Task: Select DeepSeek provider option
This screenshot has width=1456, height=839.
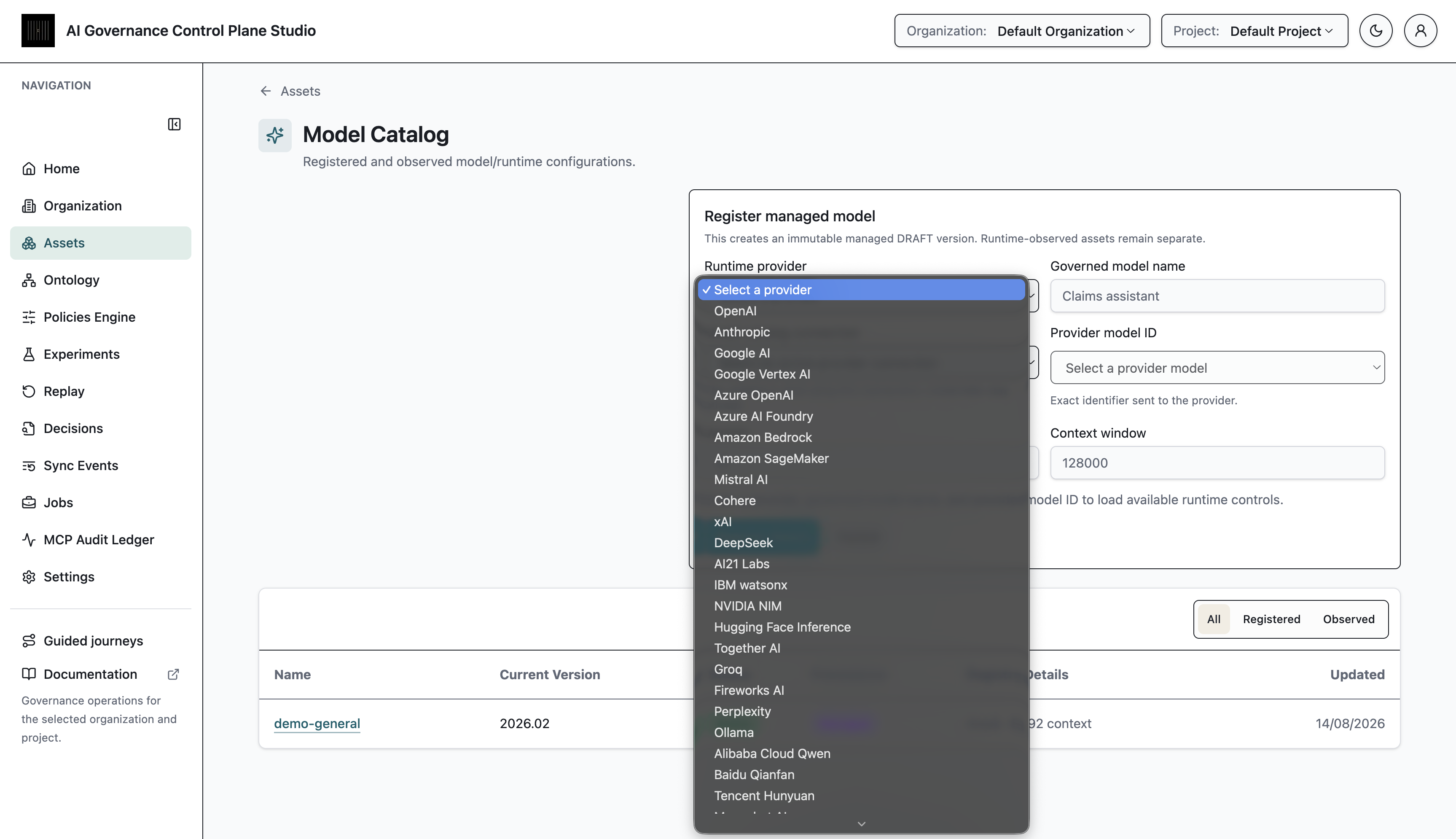Action: [x=861, y=543]
